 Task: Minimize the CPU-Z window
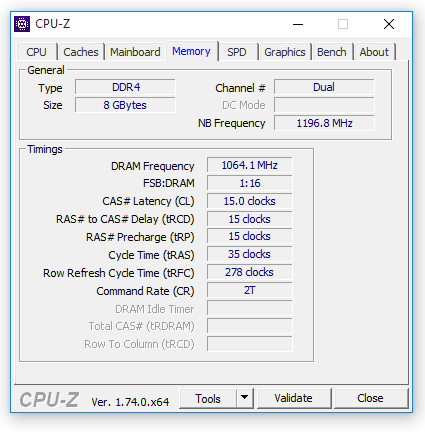(x=298, y=24)
